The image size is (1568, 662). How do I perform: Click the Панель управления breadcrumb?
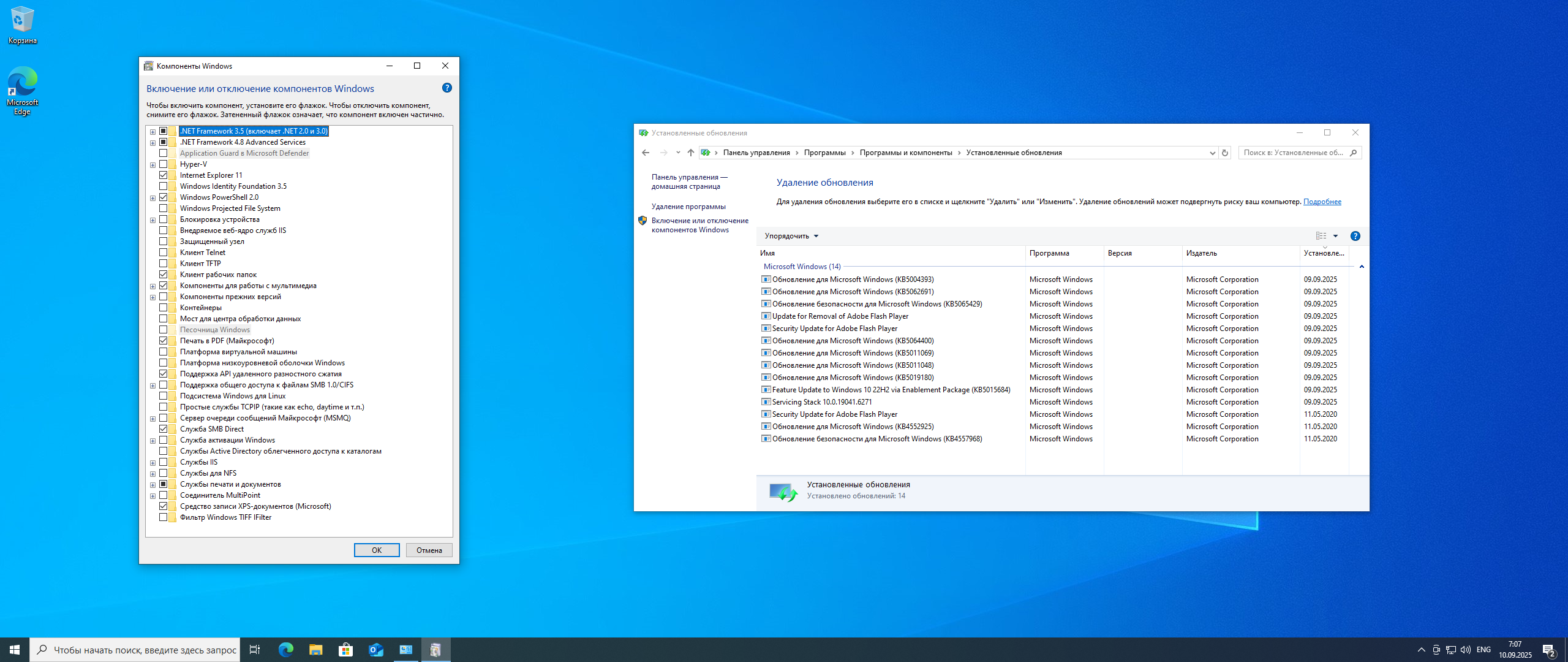756,153
